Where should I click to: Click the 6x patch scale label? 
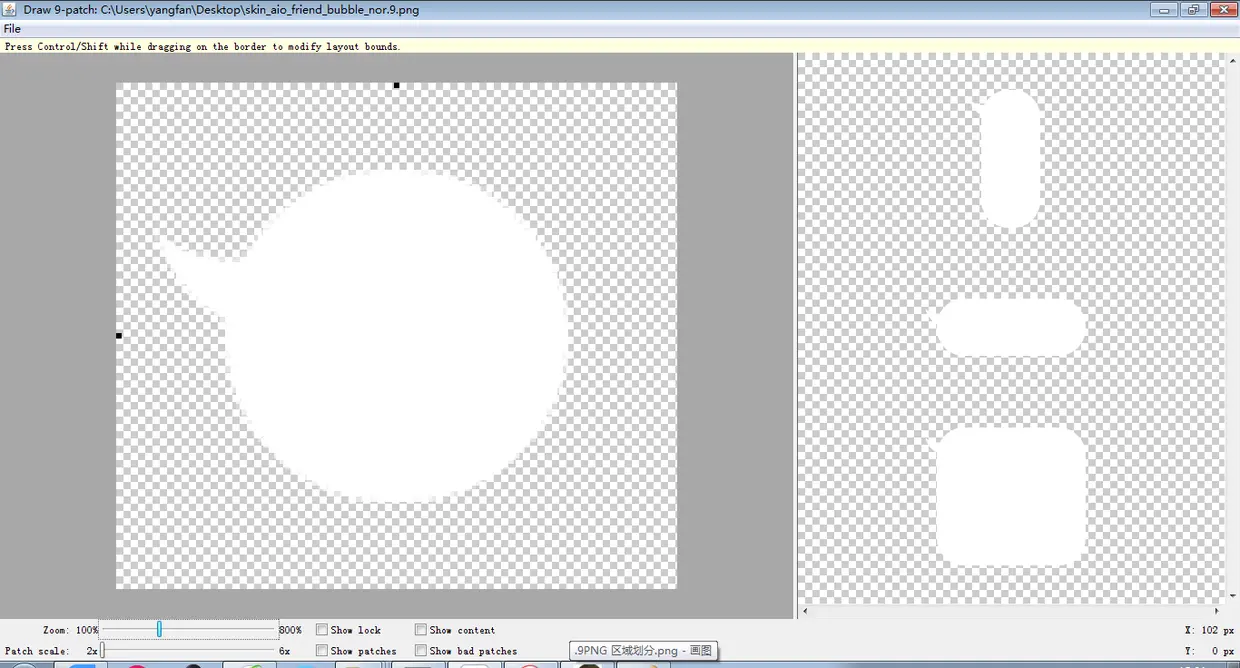point(284,650)
